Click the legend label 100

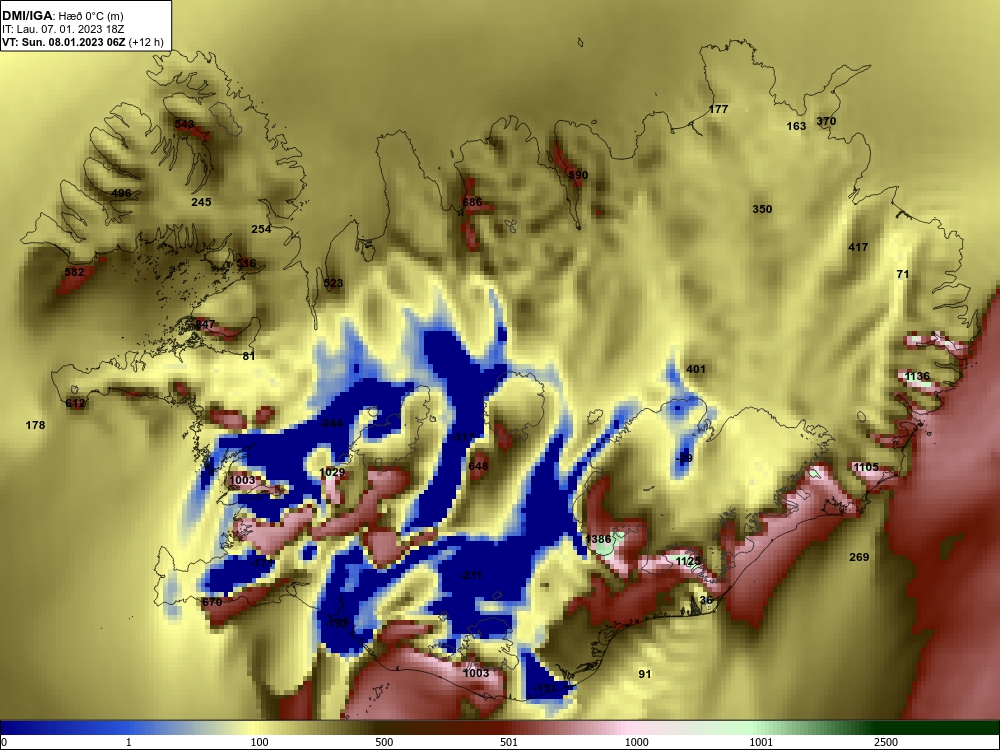pyautogui.click(x=259, y=742)
